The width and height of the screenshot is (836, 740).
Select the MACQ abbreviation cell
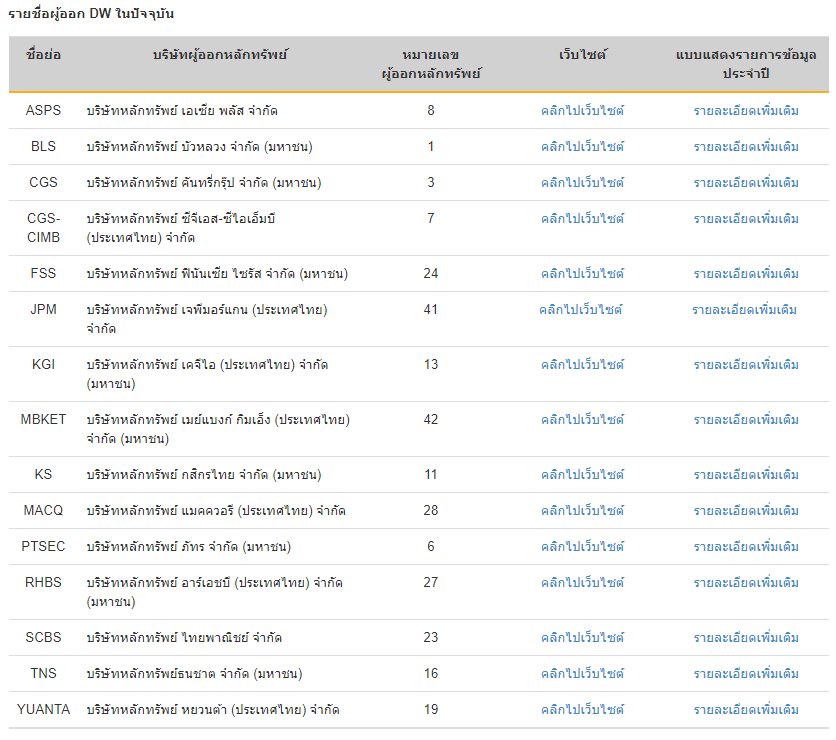coord(43,510)
